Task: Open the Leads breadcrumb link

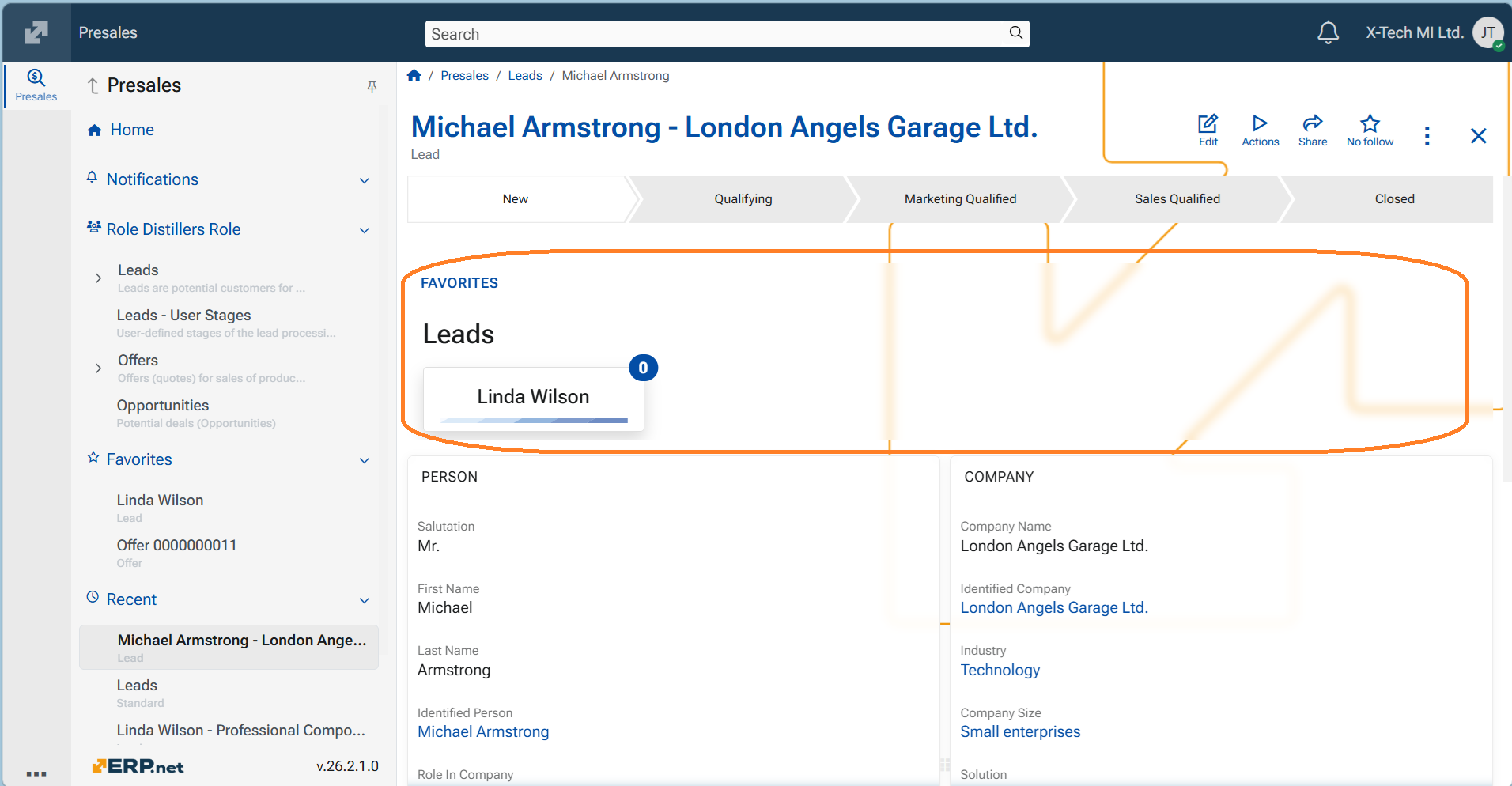Action: (x=524, y=76)
